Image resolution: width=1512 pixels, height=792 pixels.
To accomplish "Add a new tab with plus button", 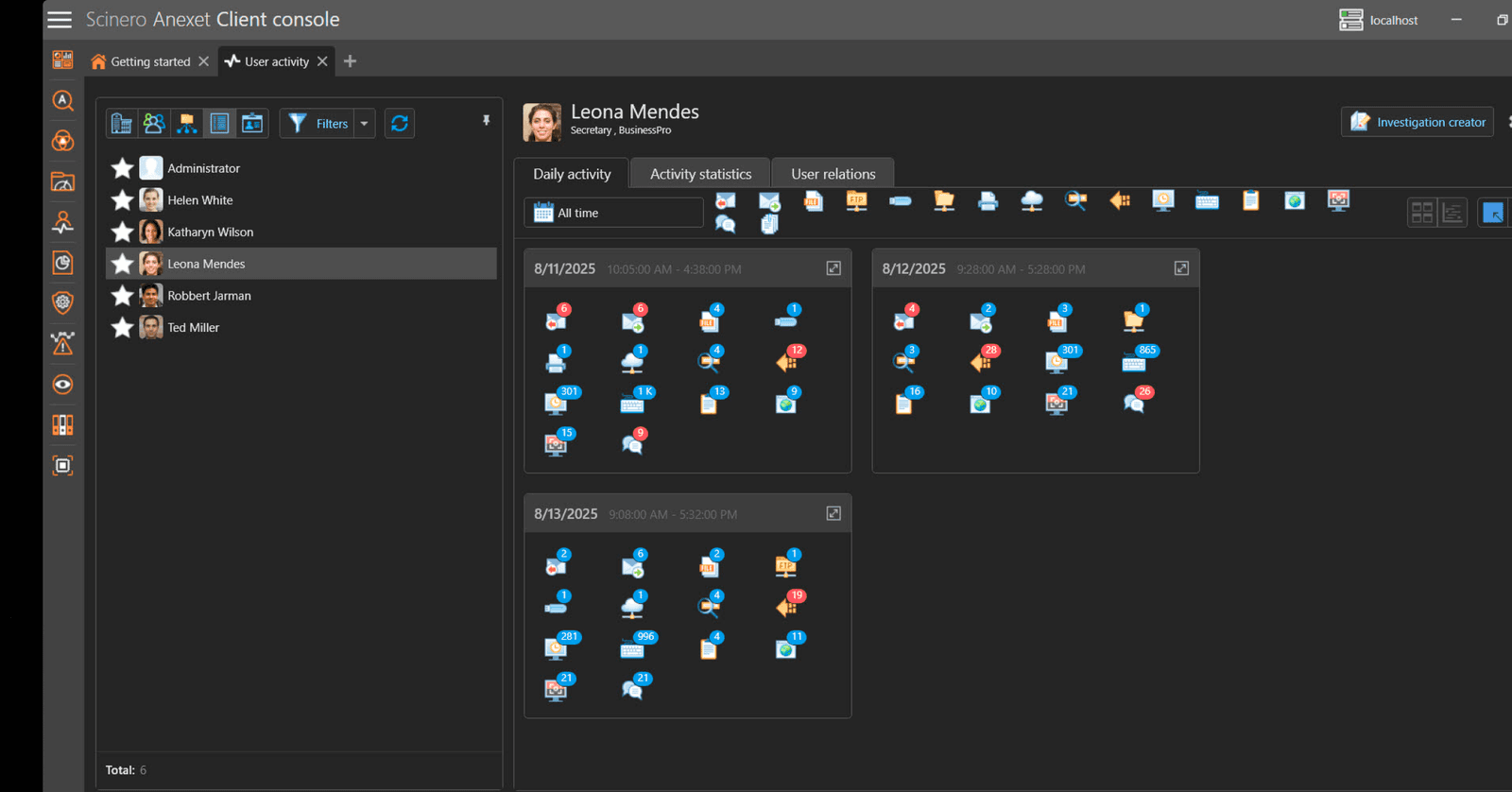I will (x=350, y=61).
